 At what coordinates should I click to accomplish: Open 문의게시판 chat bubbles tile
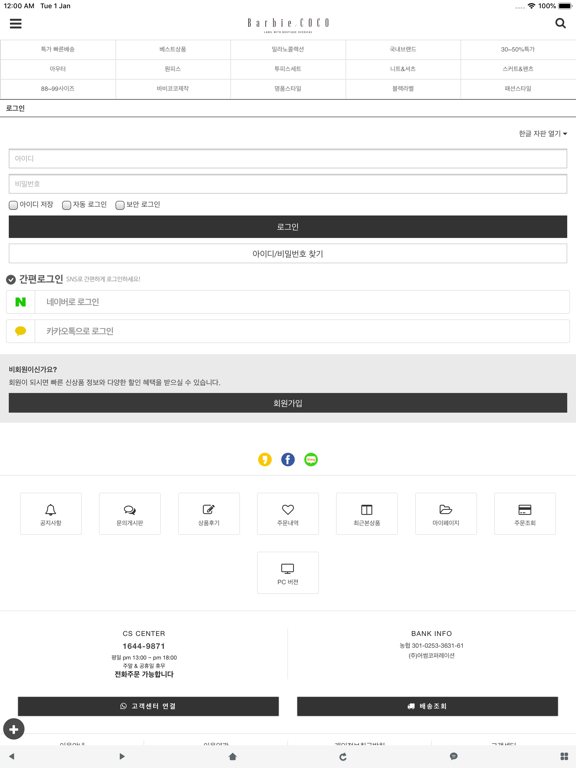click(x=130, y=514)
